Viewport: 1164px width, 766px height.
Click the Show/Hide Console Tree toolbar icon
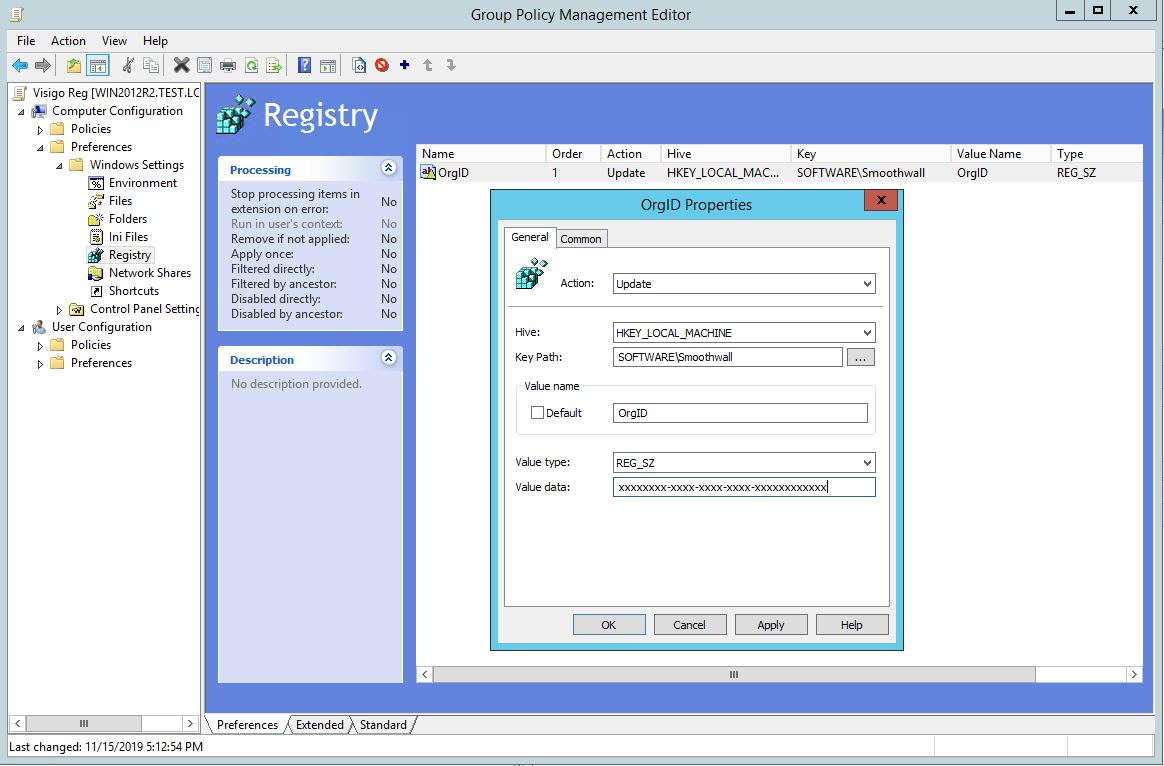coord(96,64)
